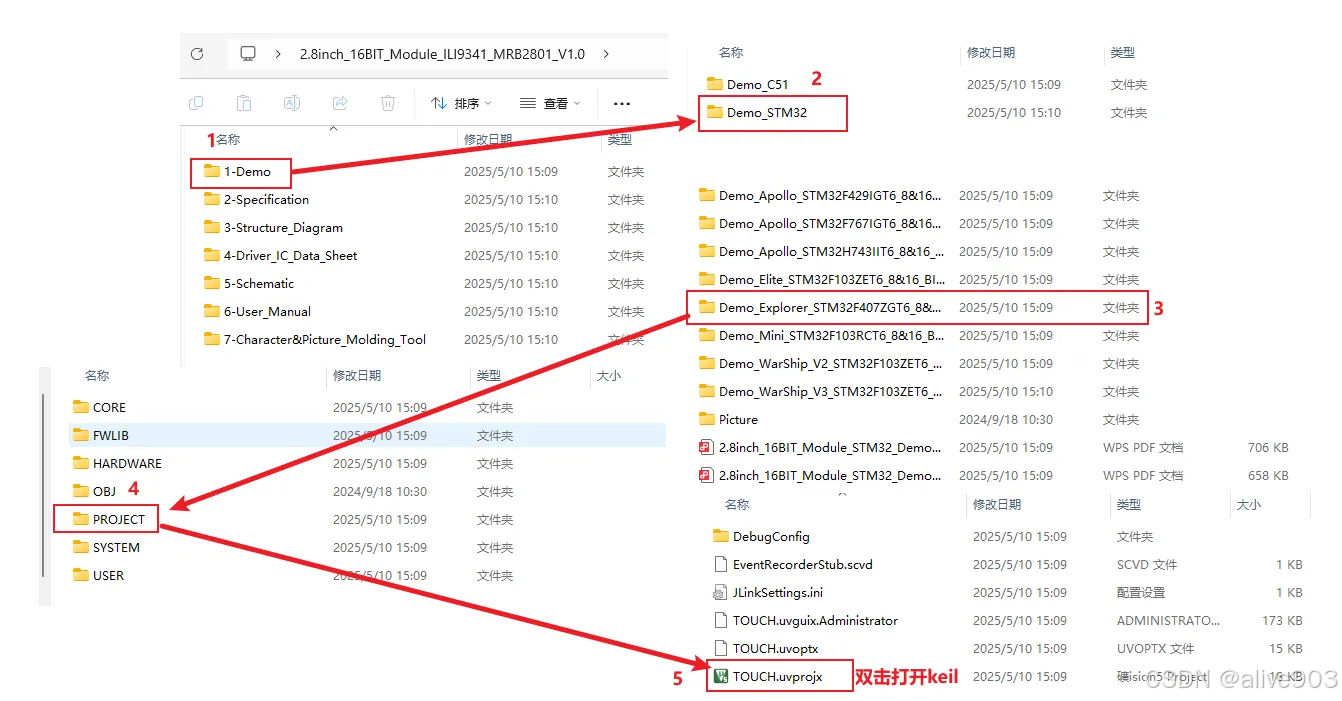Image resolution: width=1342 pixels, height=701 pixels.
Task: Sort by 名称 header above Demo_C51
Action: [x=731, y=52]
